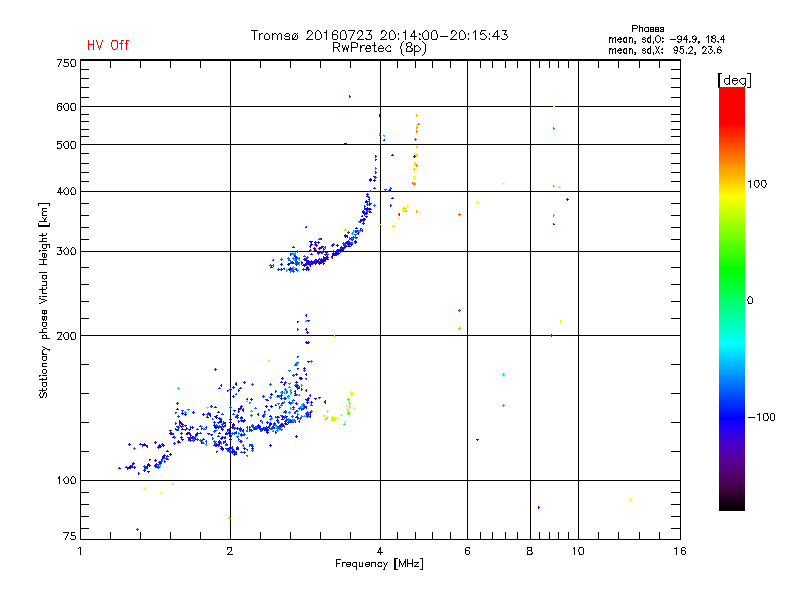
Task: Click the colorbar '-100' tick label
Action: [x=761, y=417]
